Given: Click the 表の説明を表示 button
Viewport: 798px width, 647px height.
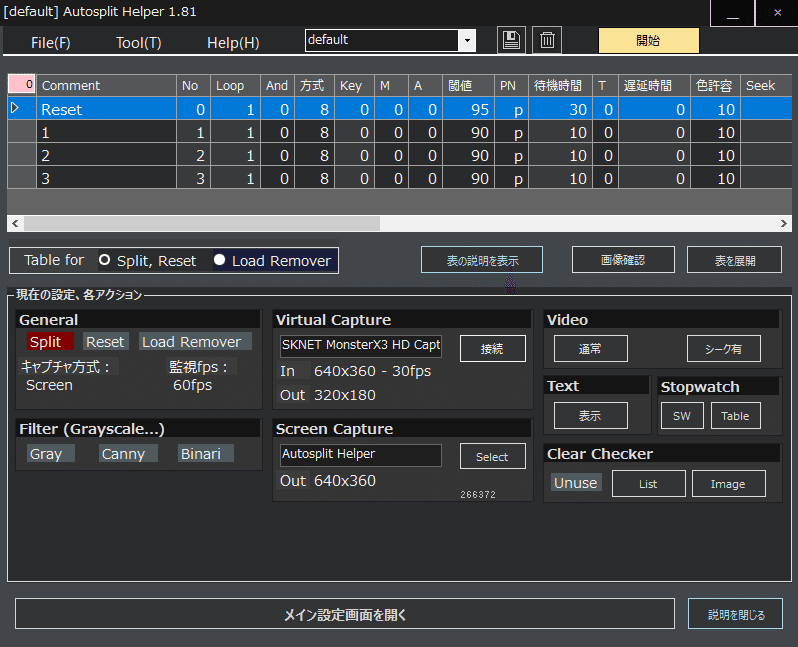Looking at the screenshot, I should coord(481,260).
